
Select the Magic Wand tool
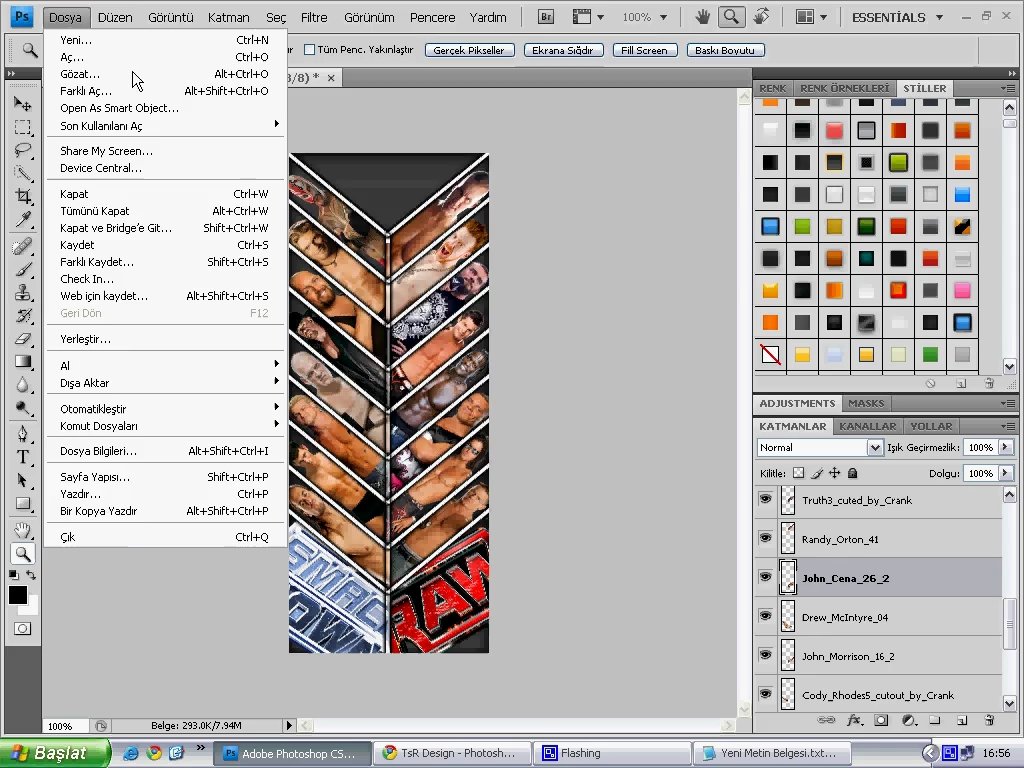click(x=23, y=173)
